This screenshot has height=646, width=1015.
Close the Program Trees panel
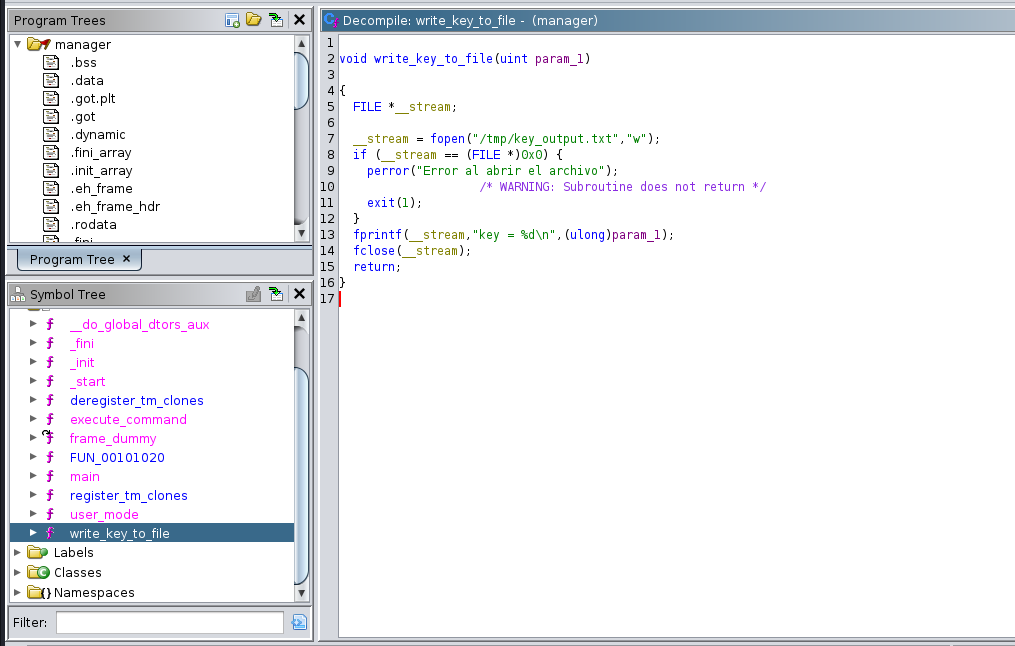point(299,20)
